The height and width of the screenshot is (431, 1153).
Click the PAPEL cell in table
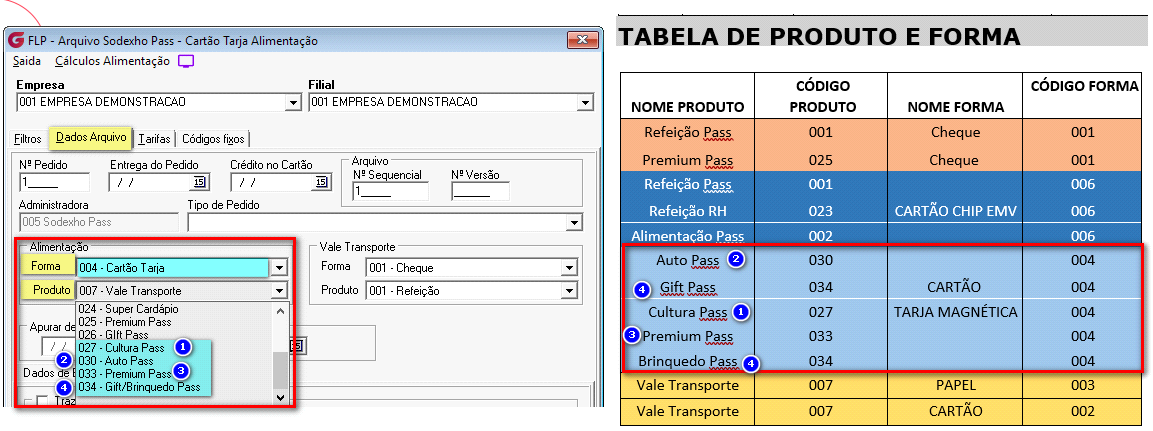click(x=955, y=385)
